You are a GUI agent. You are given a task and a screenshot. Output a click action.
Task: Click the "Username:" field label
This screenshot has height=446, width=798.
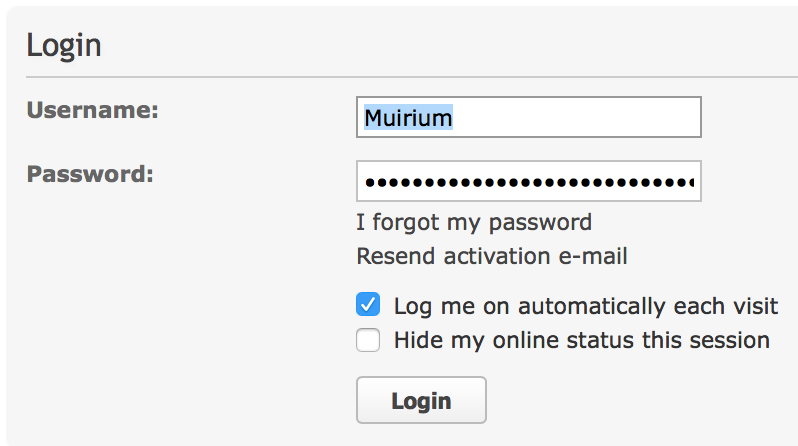93,110
